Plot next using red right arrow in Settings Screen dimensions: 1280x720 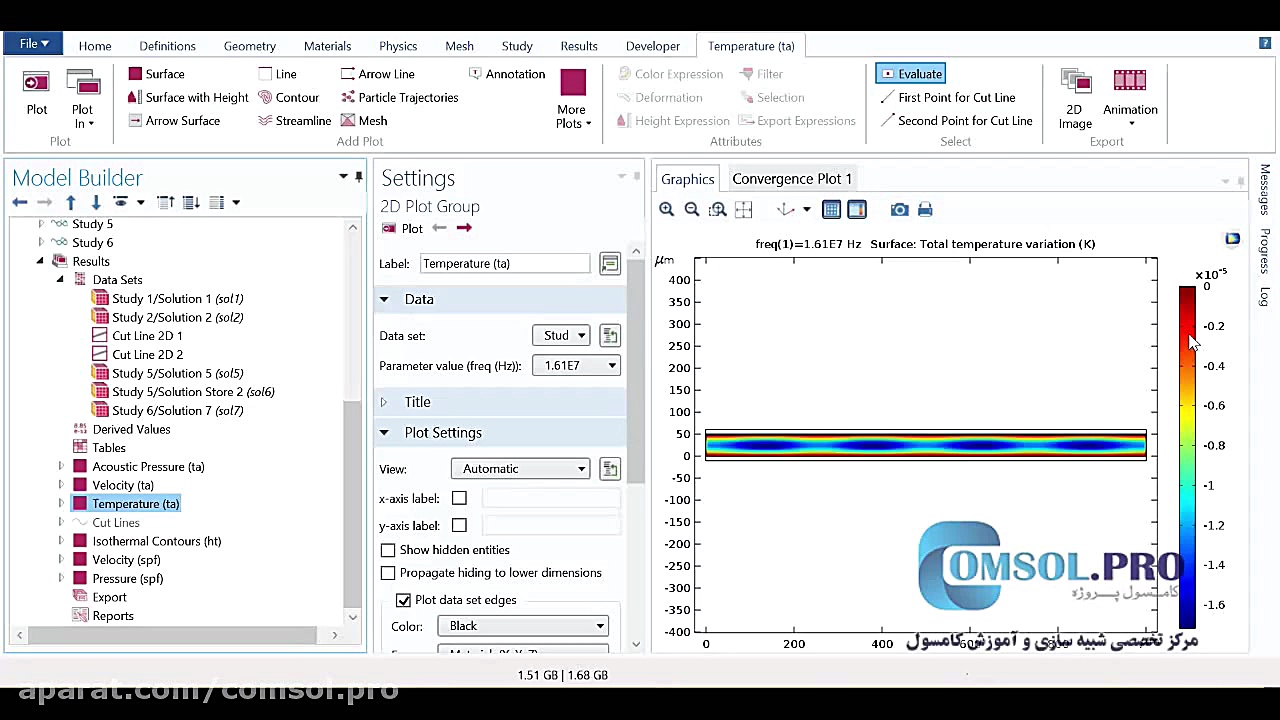tap(464, 228)
